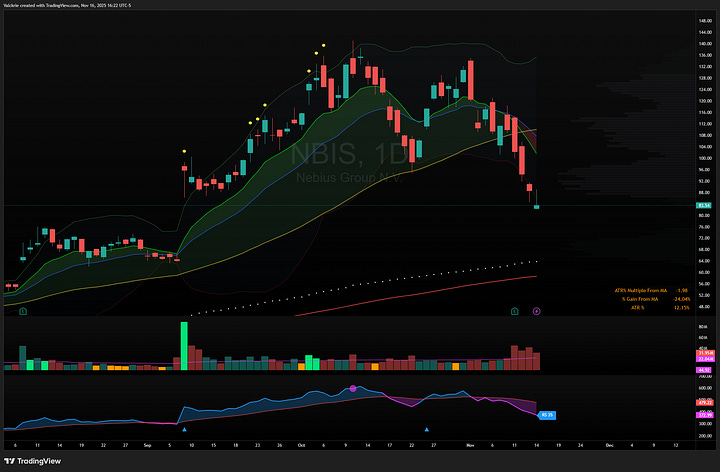The image size is (720, 472).
Task: Click the 'Nov' label on the date axis
Action: tap(470, 445)
